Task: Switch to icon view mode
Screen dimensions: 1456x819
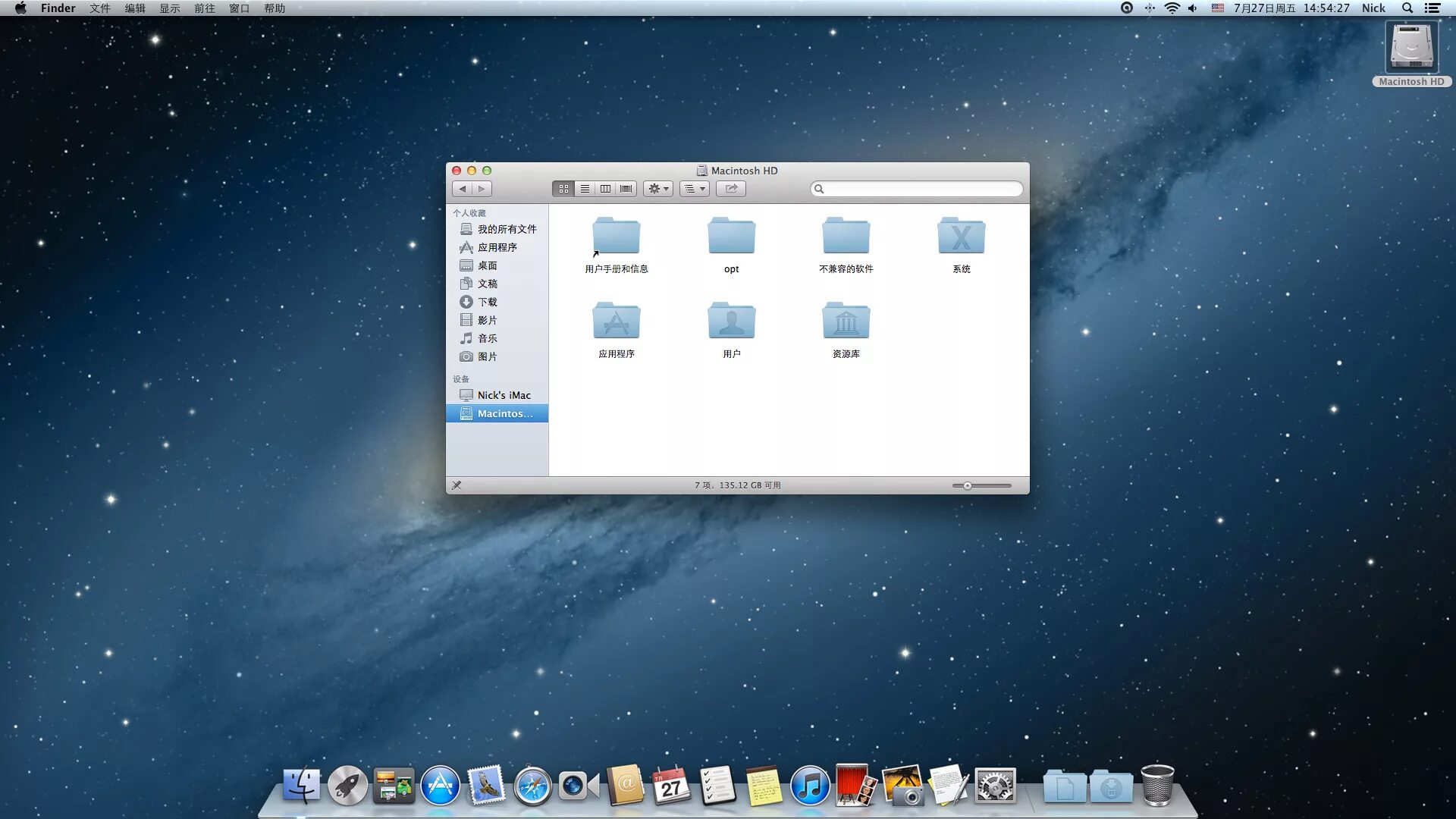Action: tap(563, 189)
